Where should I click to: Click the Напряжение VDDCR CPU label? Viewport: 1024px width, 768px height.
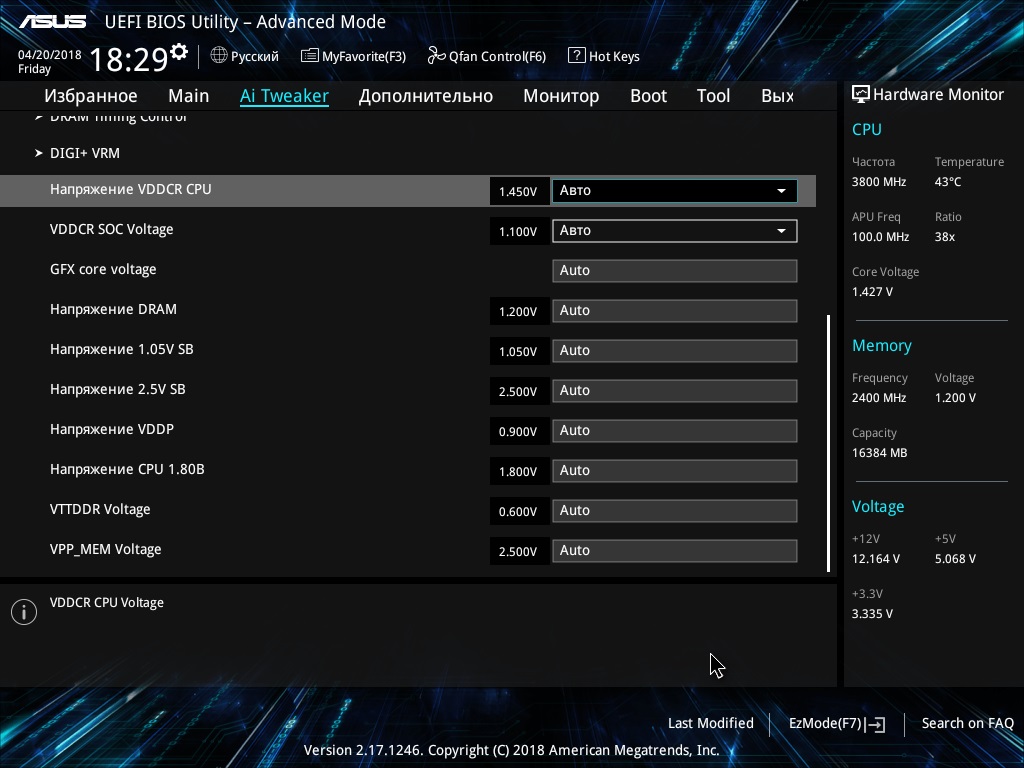(x=131, y=189)
